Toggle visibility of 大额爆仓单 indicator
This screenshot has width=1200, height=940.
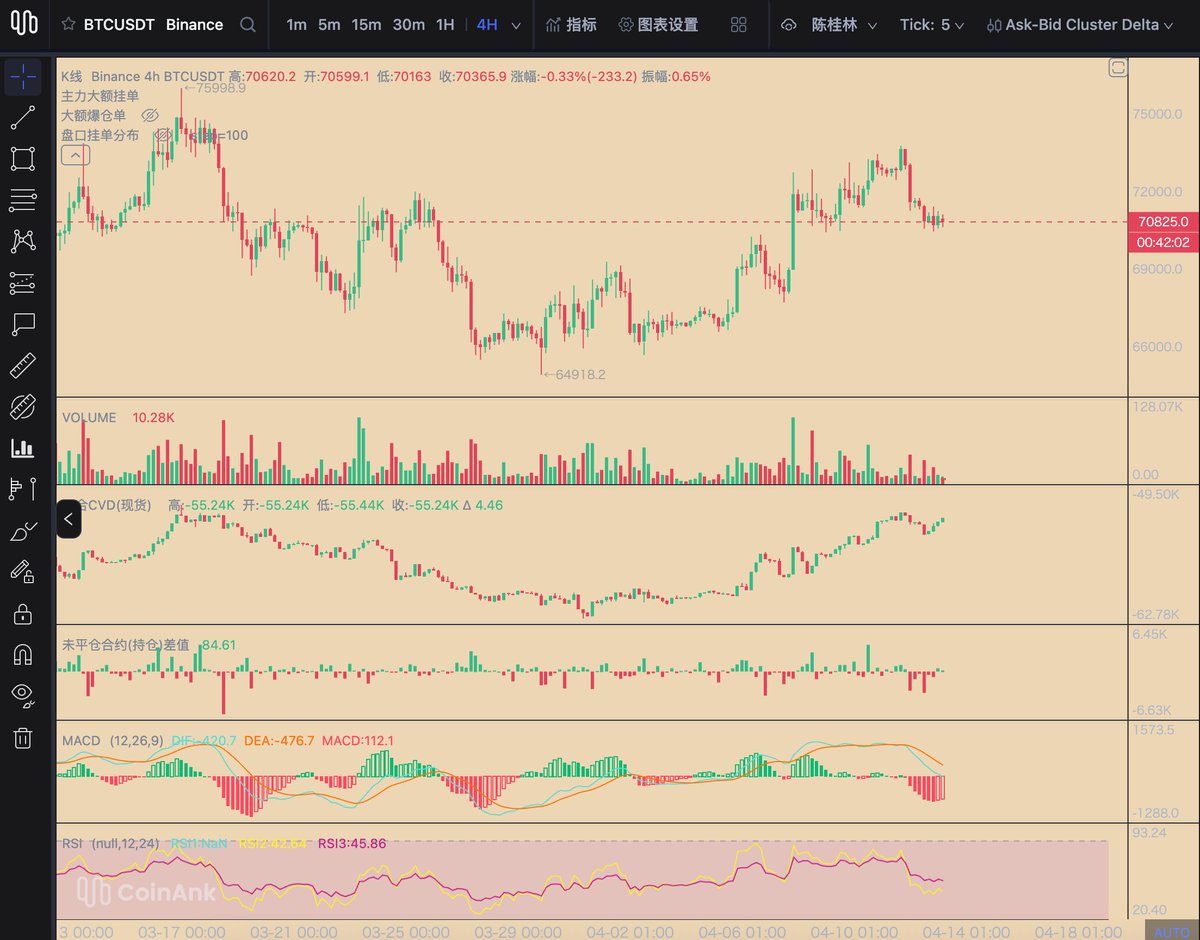coord(151,115)
